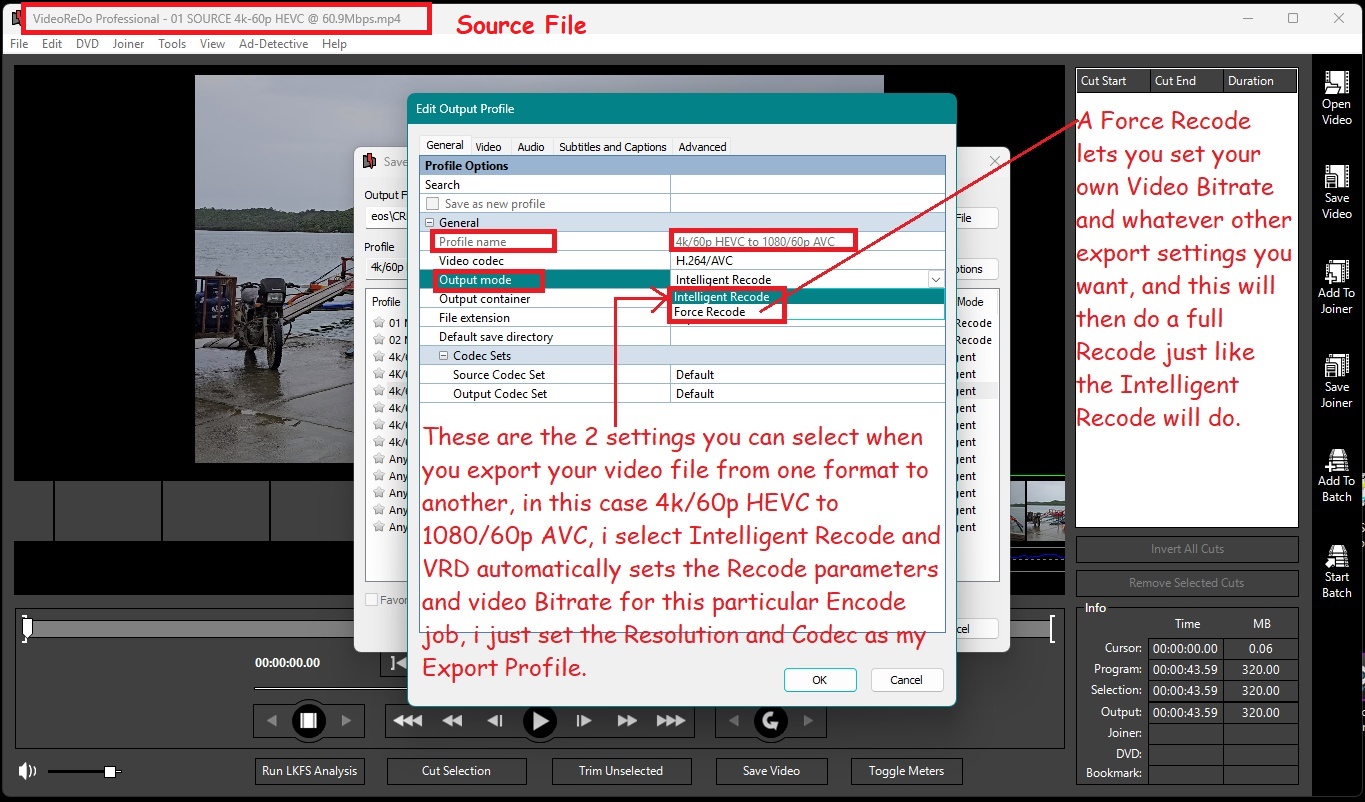The height and width of the screenshot is (802, 1365).
Task: Click the Duration column header
Action: pos(1260,81)
